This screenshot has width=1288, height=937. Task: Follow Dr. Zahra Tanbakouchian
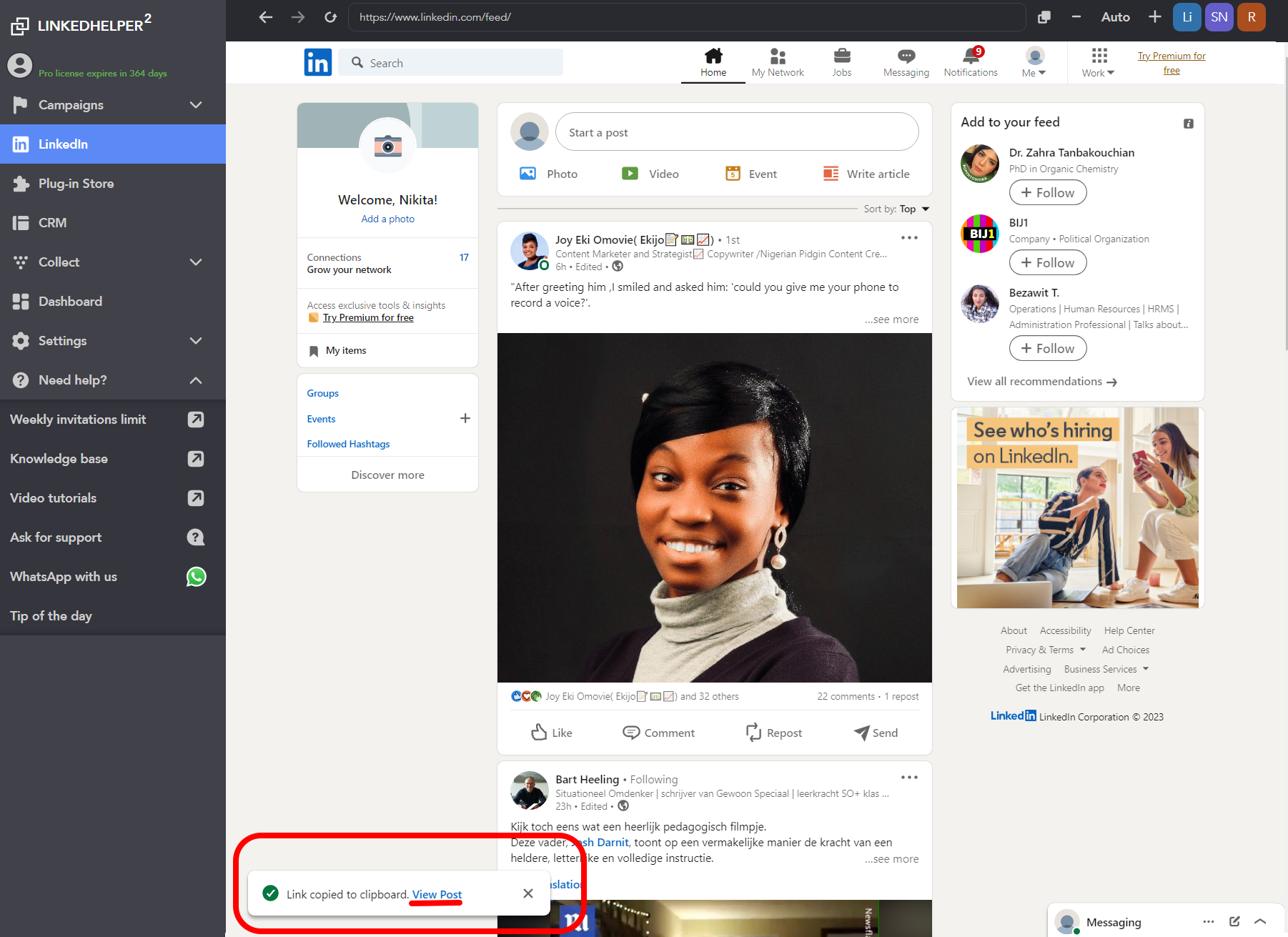(x=1047, y=192)
